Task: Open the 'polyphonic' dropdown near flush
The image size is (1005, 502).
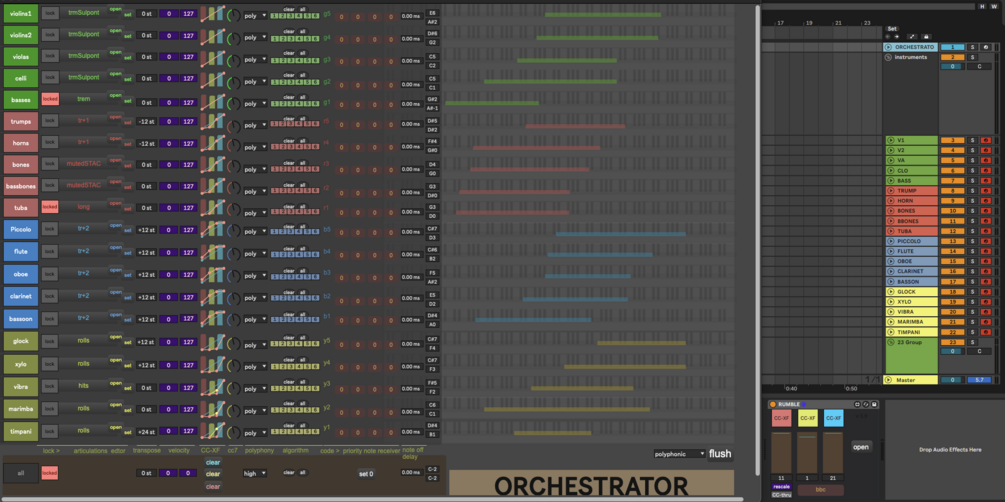Action: [679, 454]
